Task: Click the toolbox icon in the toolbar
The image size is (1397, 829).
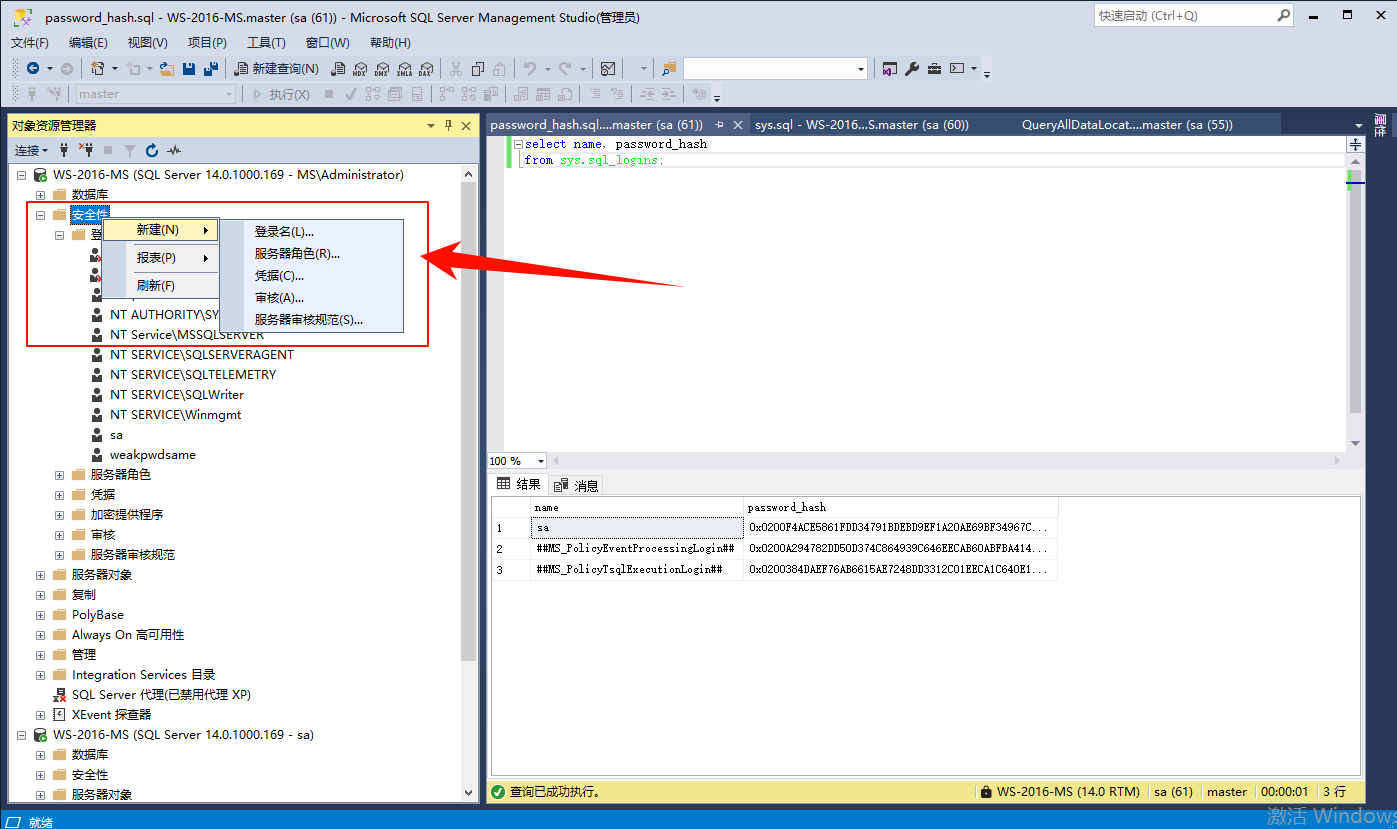Action: click(x=934, y=69)
